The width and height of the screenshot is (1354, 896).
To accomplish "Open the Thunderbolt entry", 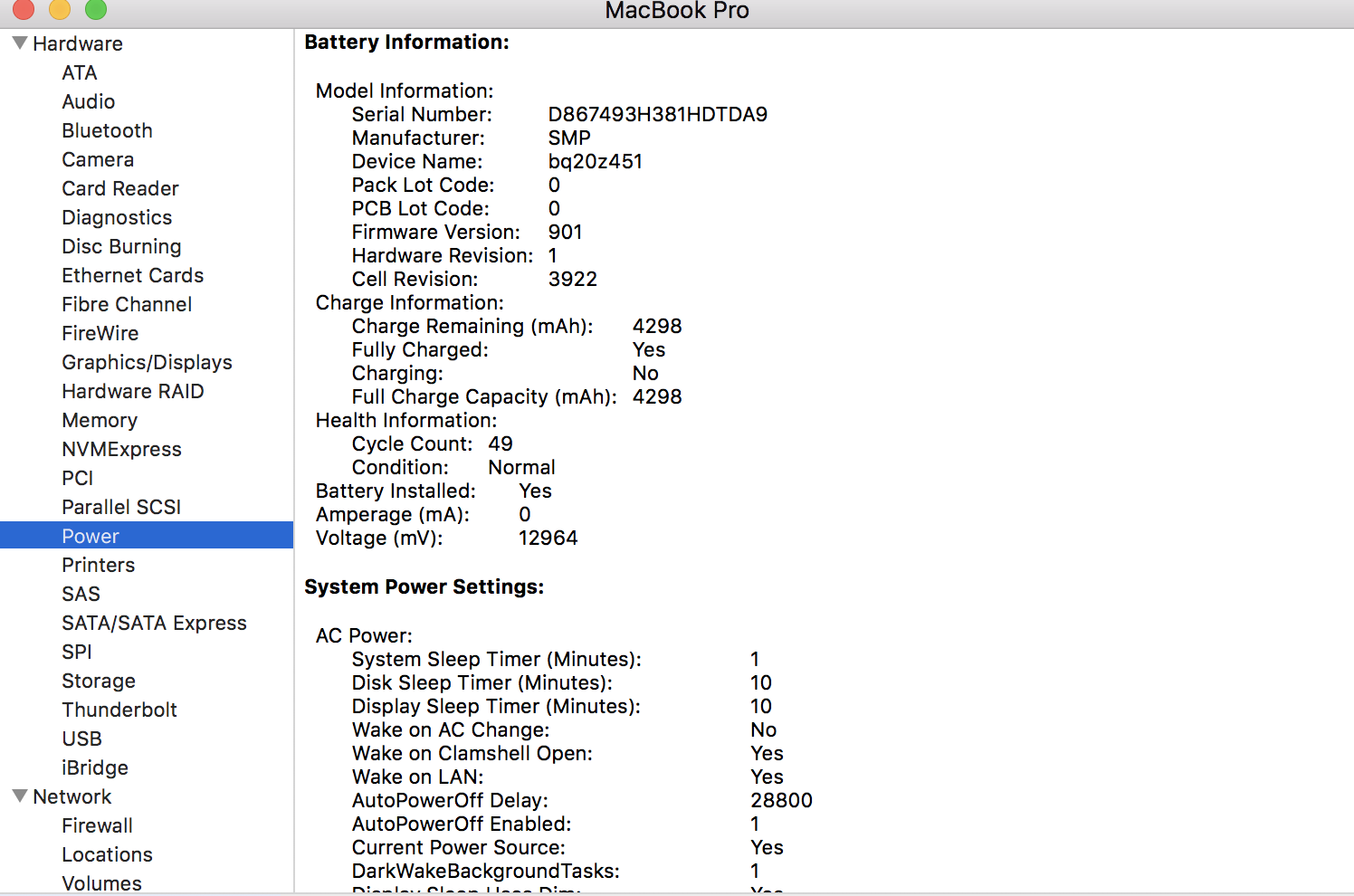I will click(119, 710).
